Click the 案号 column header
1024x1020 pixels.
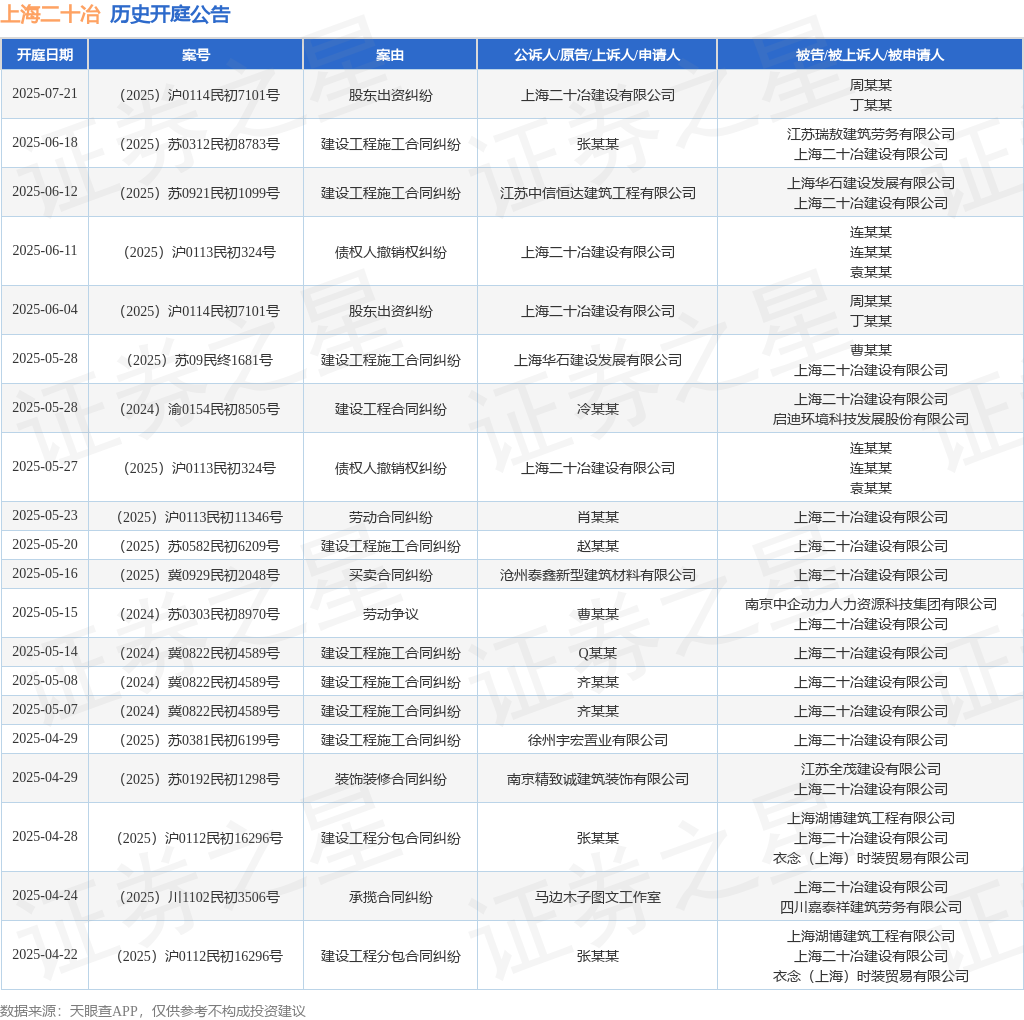pos(195,55)
